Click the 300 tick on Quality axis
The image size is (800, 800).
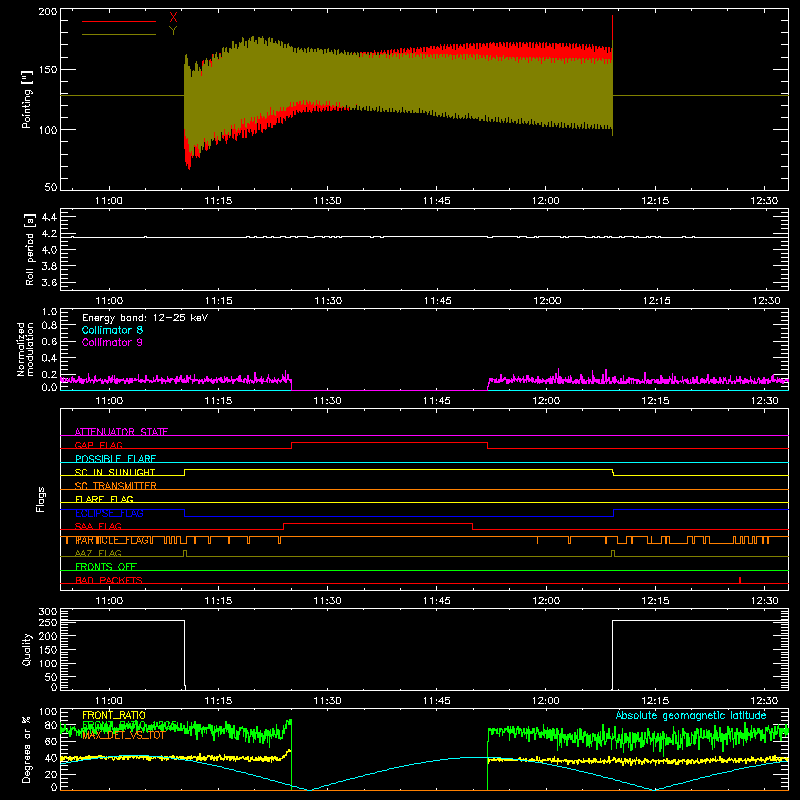point(48,612)
